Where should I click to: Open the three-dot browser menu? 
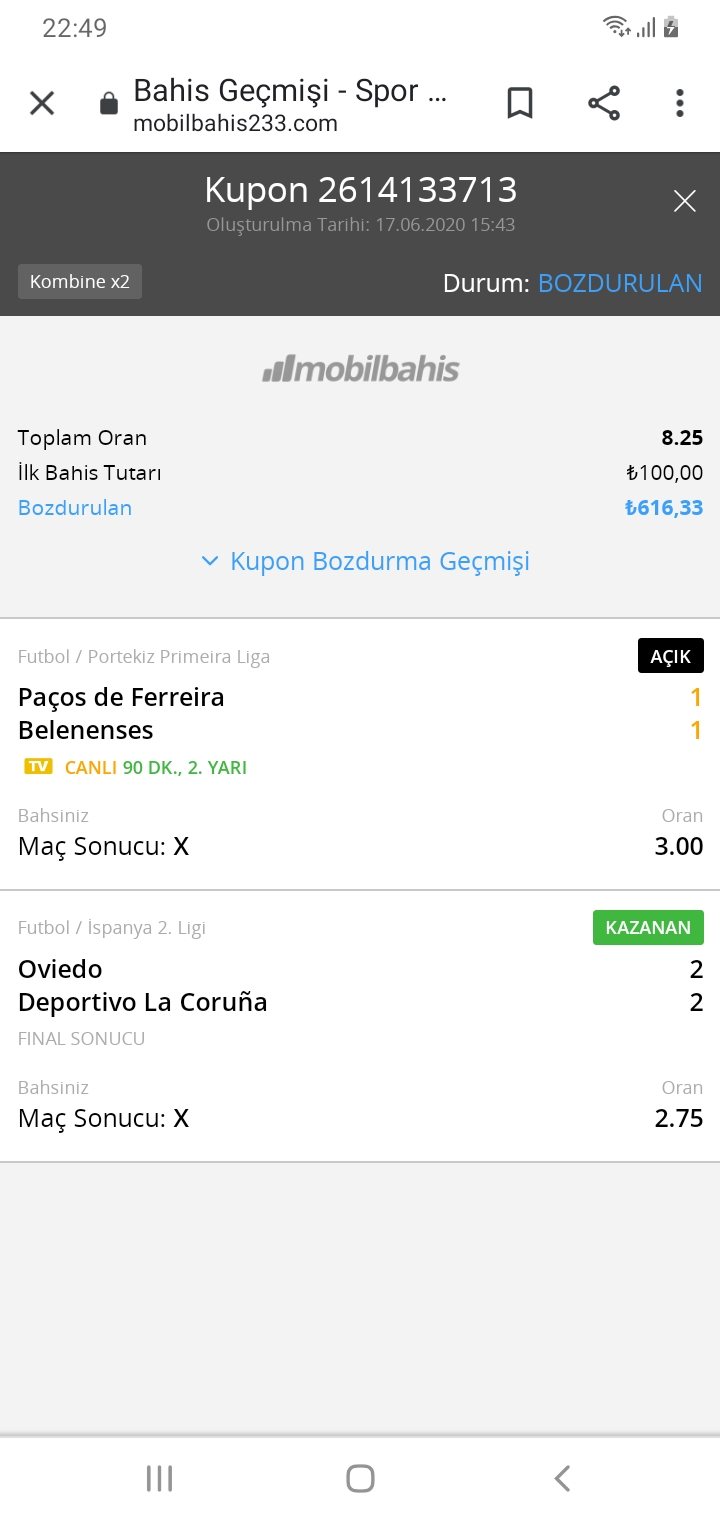(680, 103)
